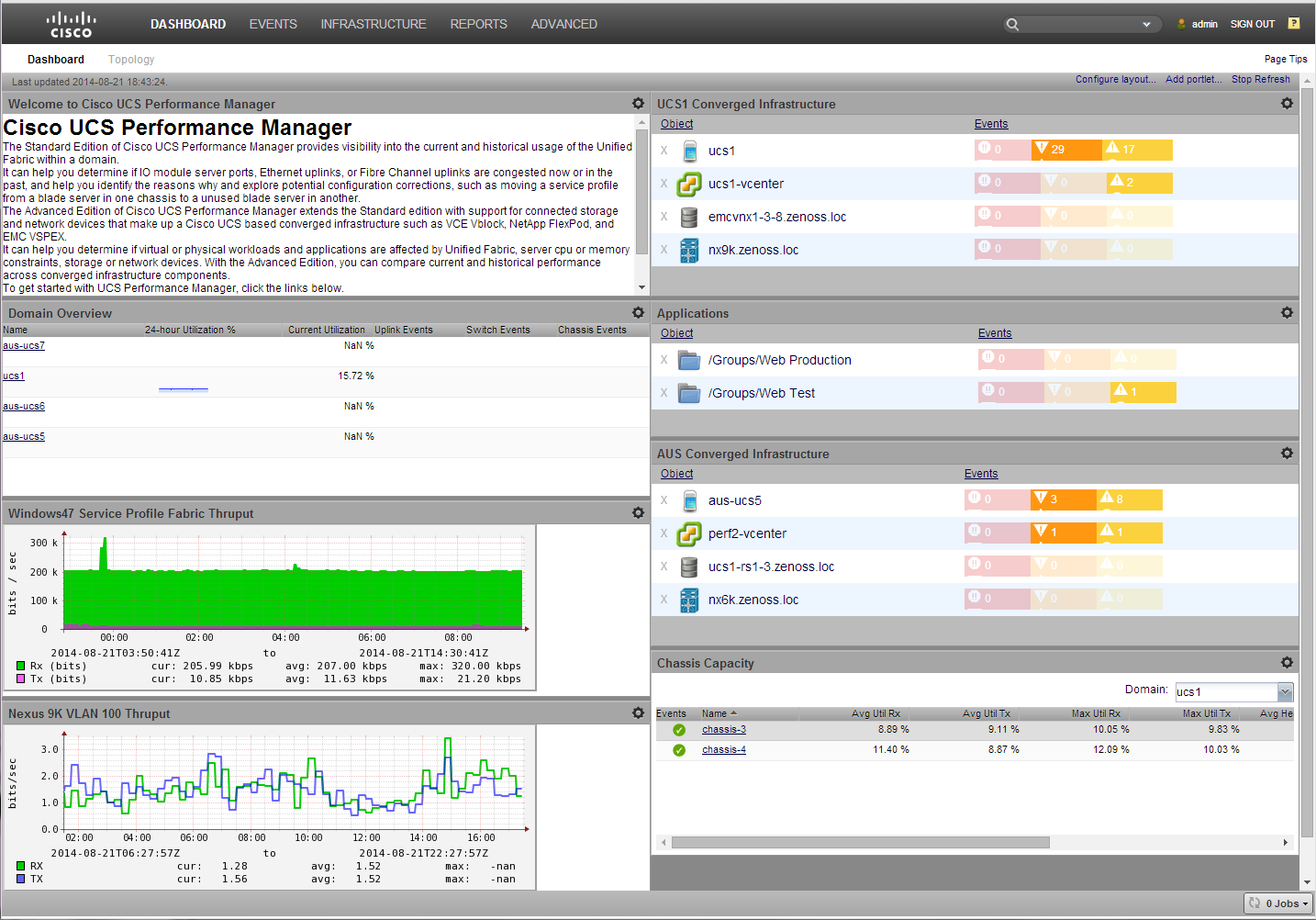Open the yellow help icon
Image resolution: width=1316 pixels, height=920 pixels.
coord(1294,24)
